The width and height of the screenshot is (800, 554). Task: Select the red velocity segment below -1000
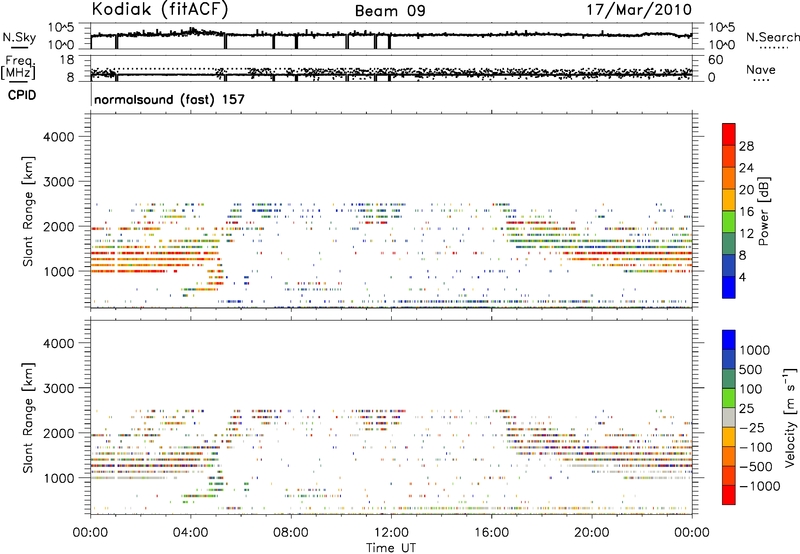(x=729, y=495)
